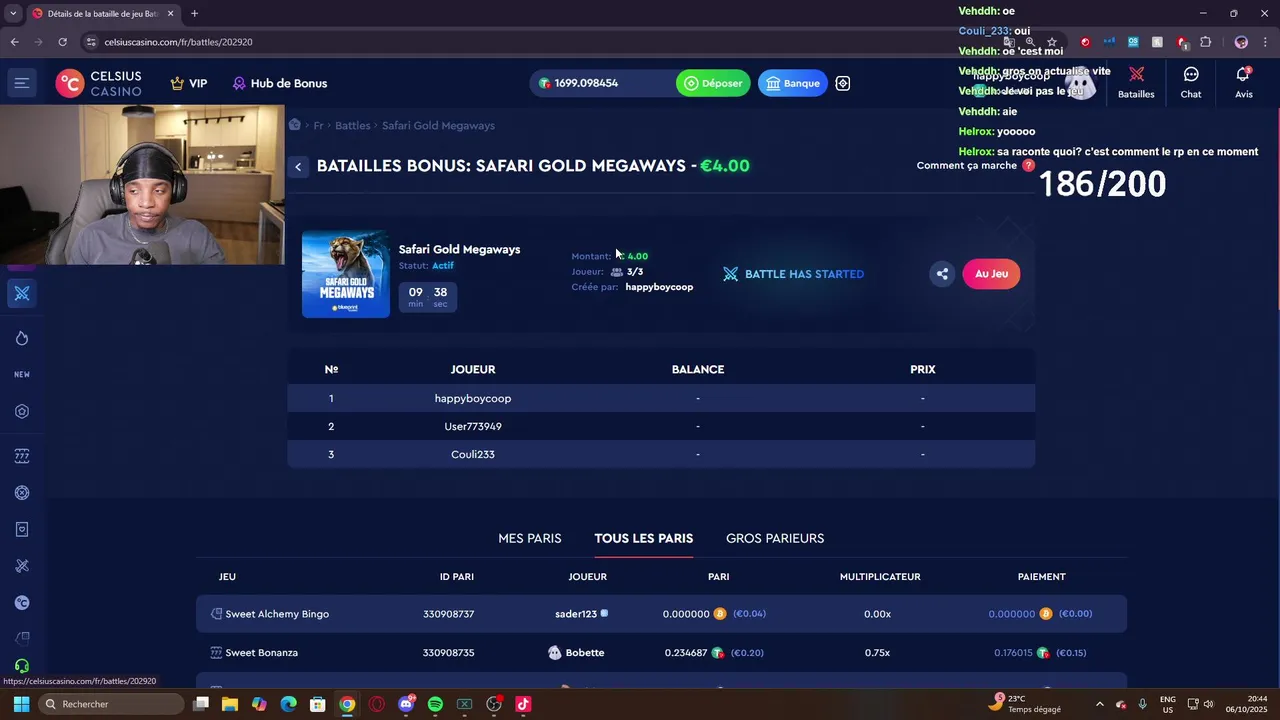Click the Celsius °C sidebar icon
Screen dimensions: 1280x720
pyautogui.click(x=22, y=603)
